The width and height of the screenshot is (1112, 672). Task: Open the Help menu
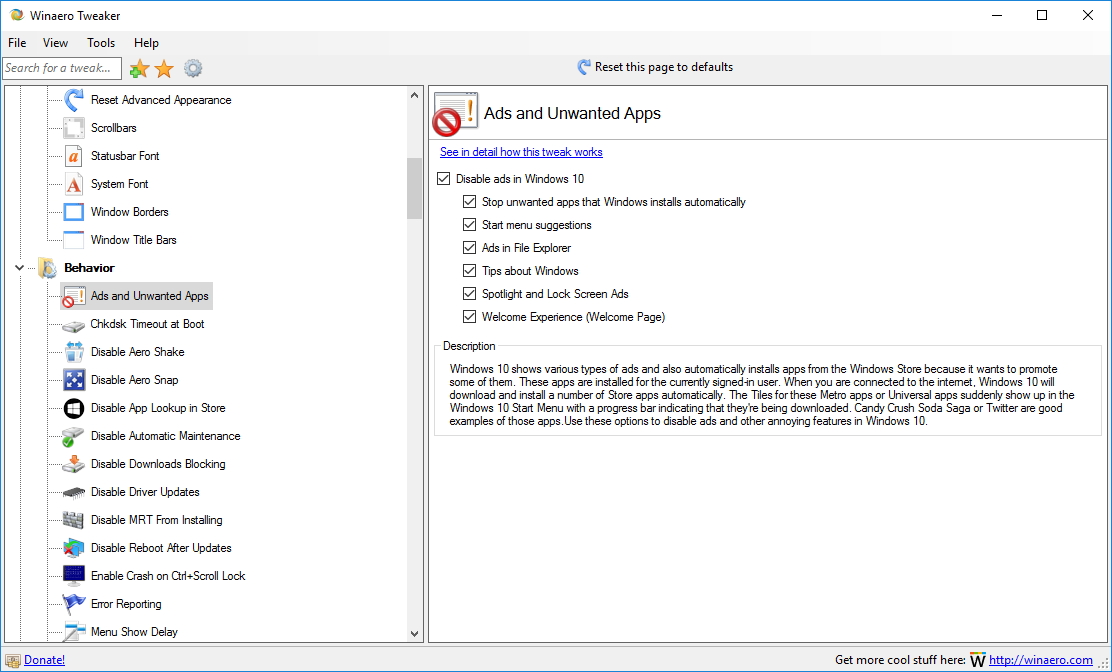[x=146, y=43]
